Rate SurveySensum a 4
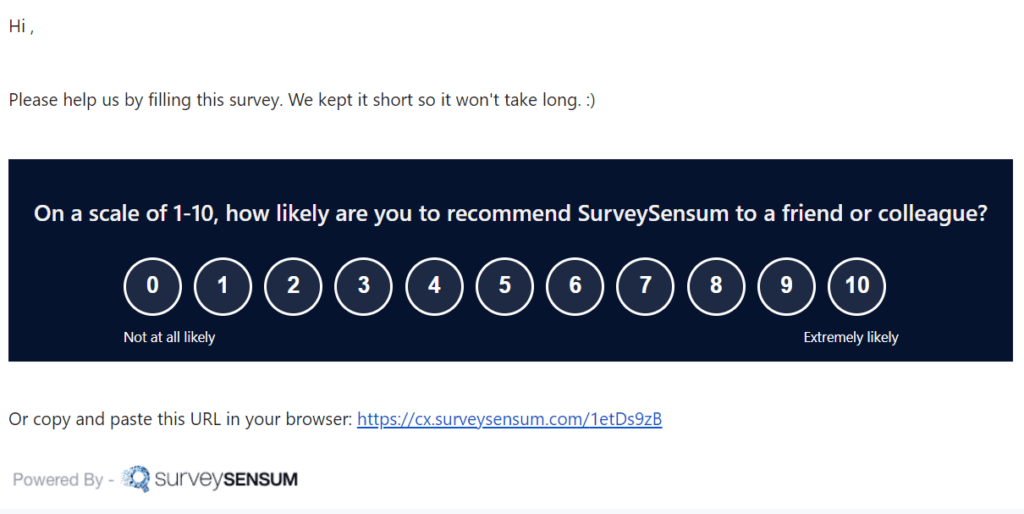 pos(434,285)
